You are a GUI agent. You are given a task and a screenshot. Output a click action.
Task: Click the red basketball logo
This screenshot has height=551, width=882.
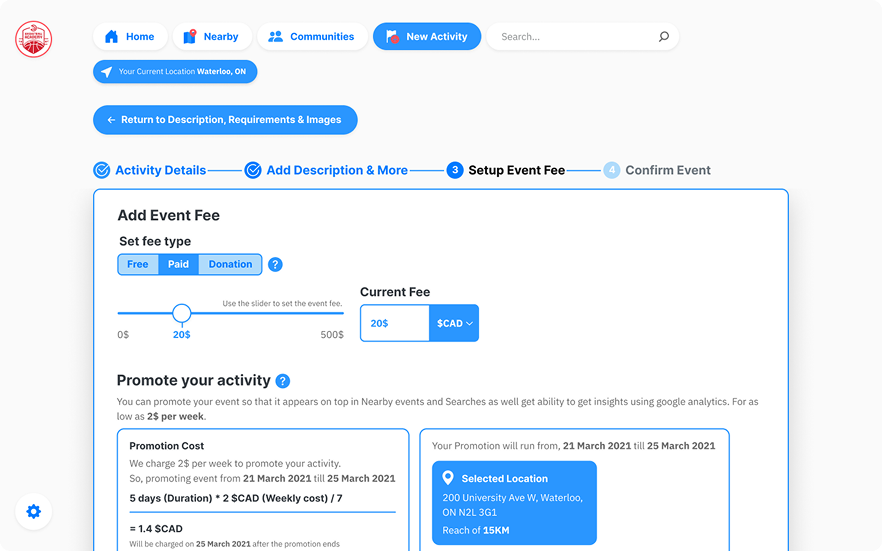click(x=33, y=40)
